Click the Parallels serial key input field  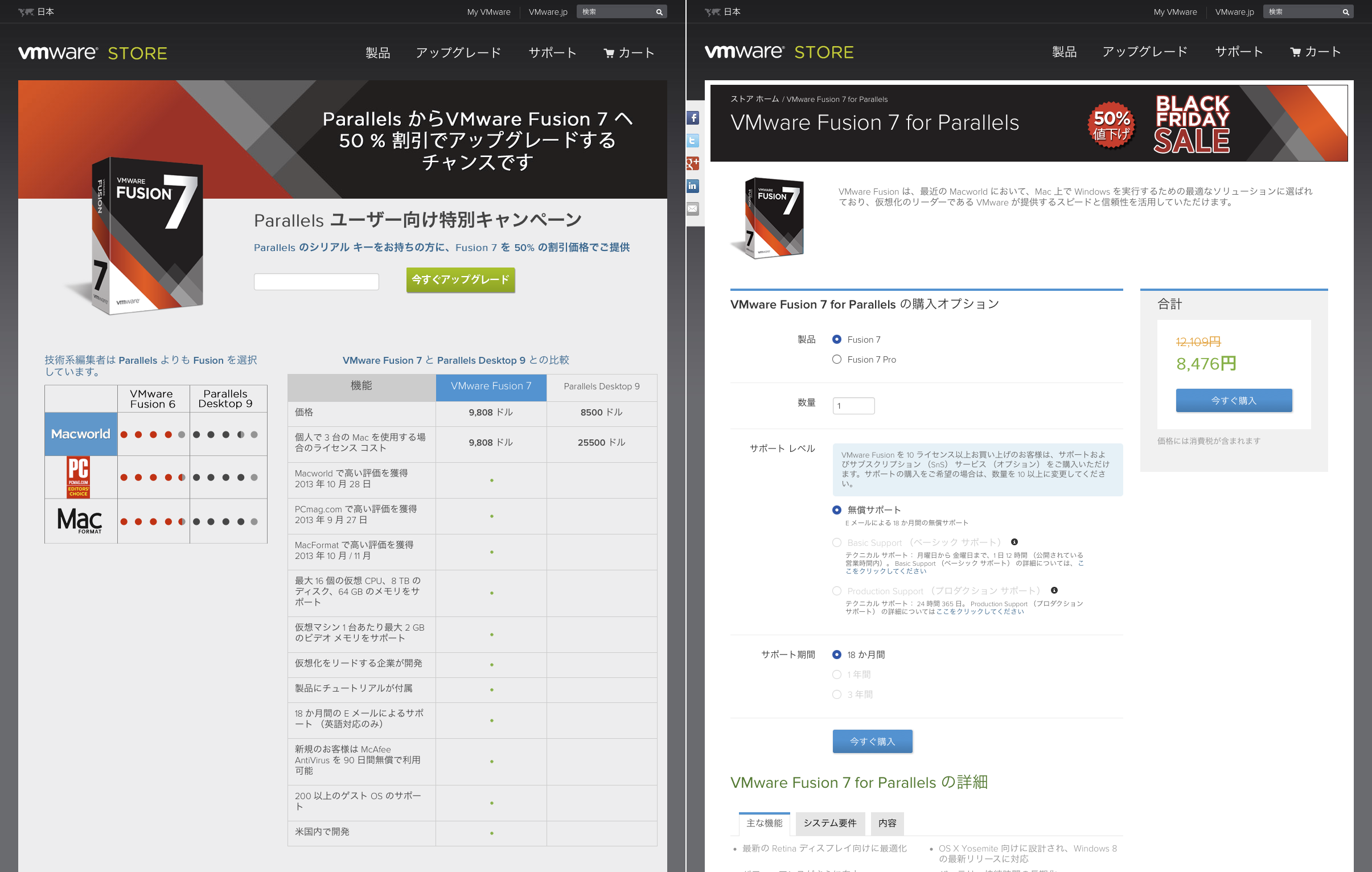(x=316, y=281)
